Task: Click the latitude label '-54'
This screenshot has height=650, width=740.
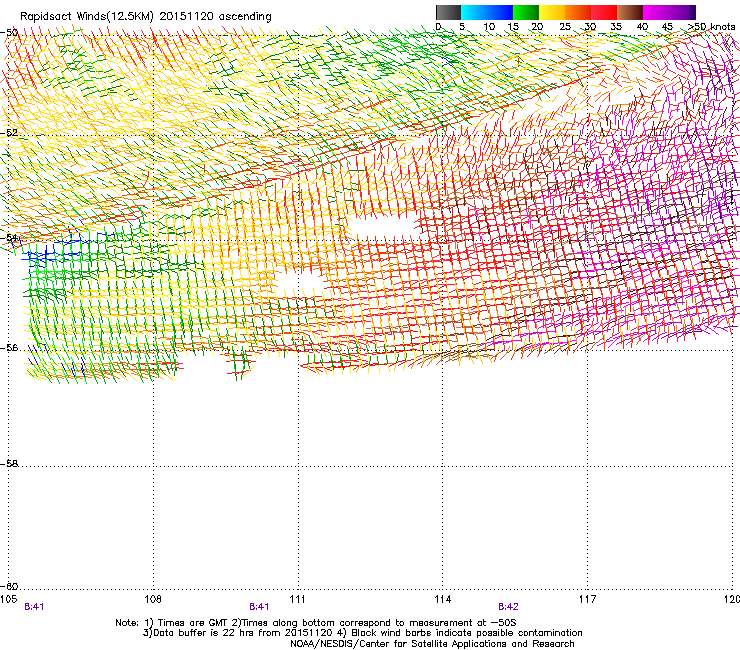Action: tap(9, 237)
